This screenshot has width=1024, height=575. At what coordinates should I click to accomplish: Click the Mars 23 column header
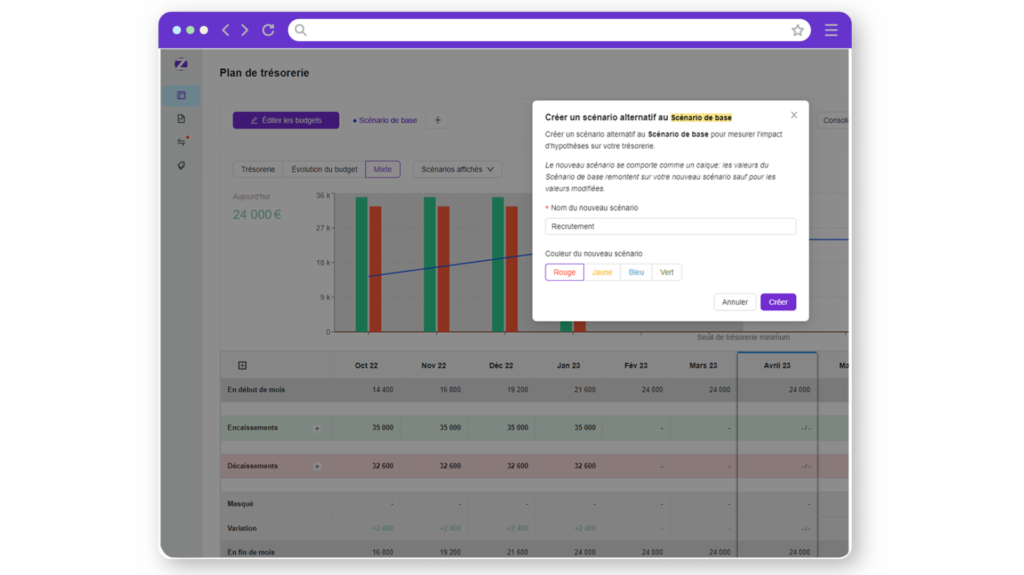click(703, 365)
